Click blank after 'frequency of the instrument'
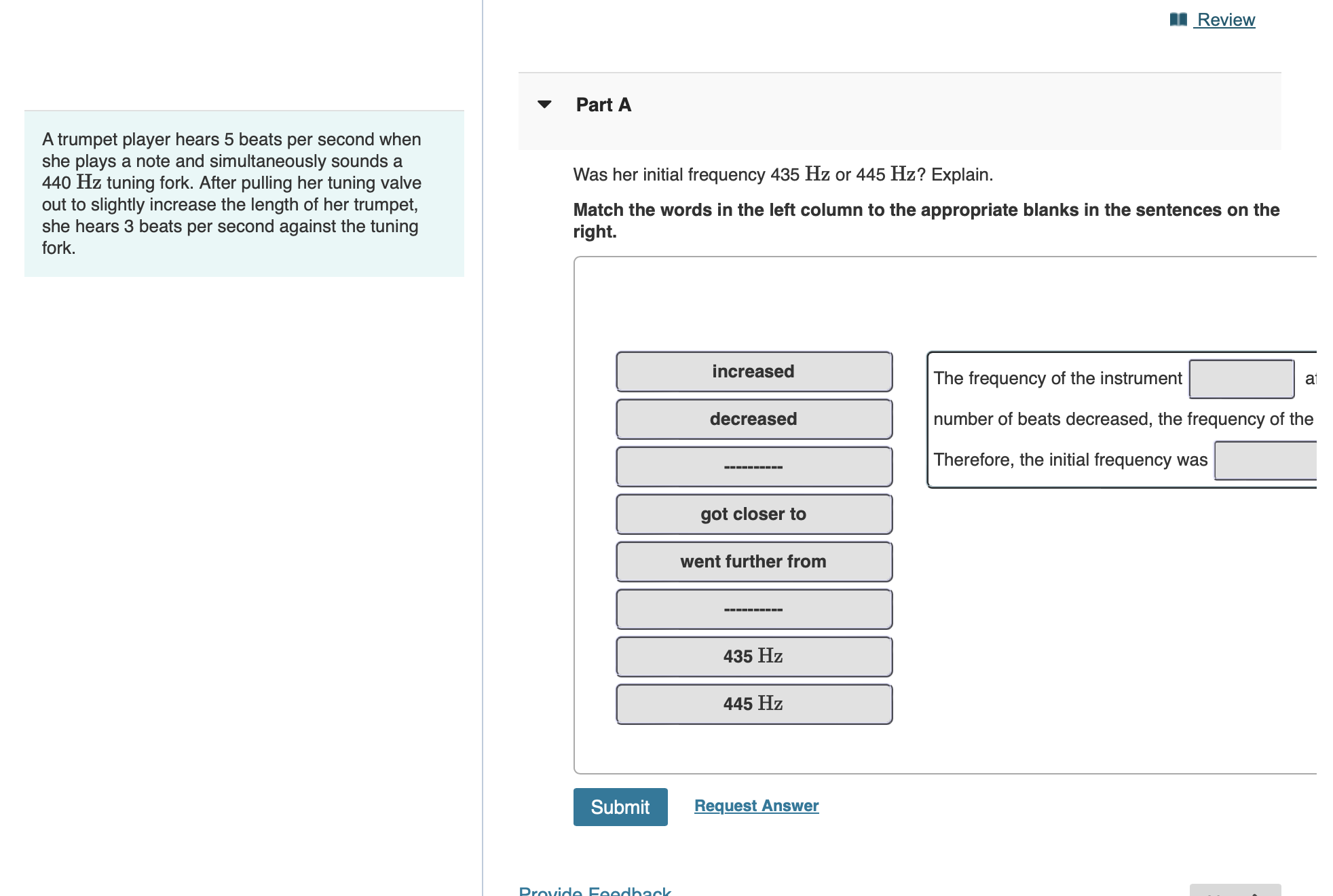This screenshot has width=1333, height=896. coord(1241,379)
